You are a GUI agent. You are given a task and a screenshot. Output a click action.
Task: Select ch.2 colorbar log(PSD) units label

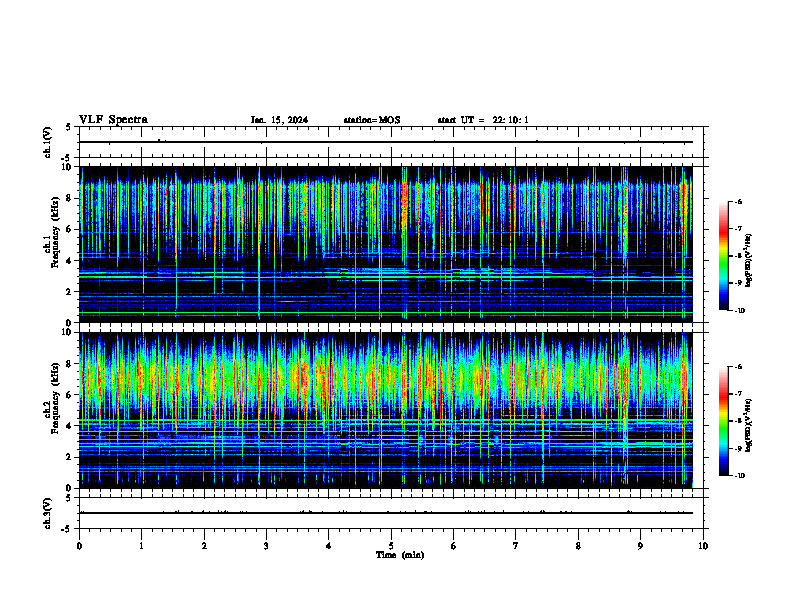tap(748, 426)
